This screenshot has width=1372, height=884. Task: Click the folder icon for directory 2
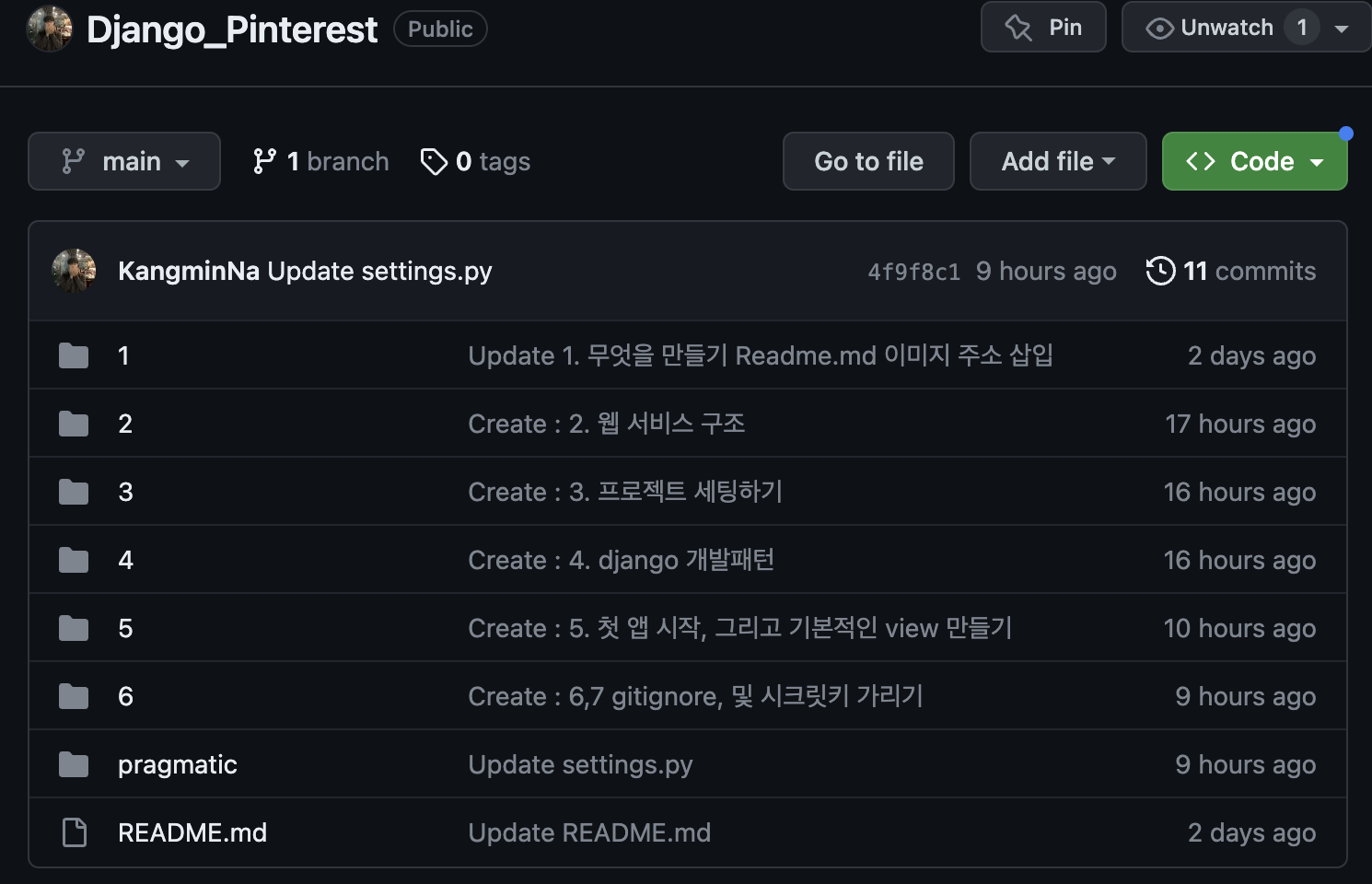(74, 424)
